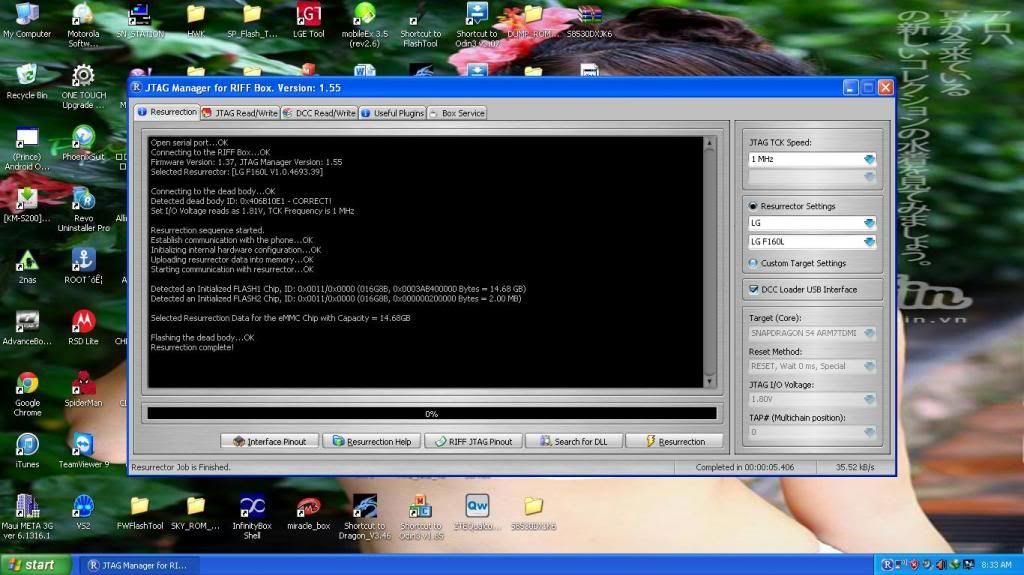Viewport: 1024px width, 575px height.
Task: Switch to the DCC Read/Write tab
Action: pos(319,113)
